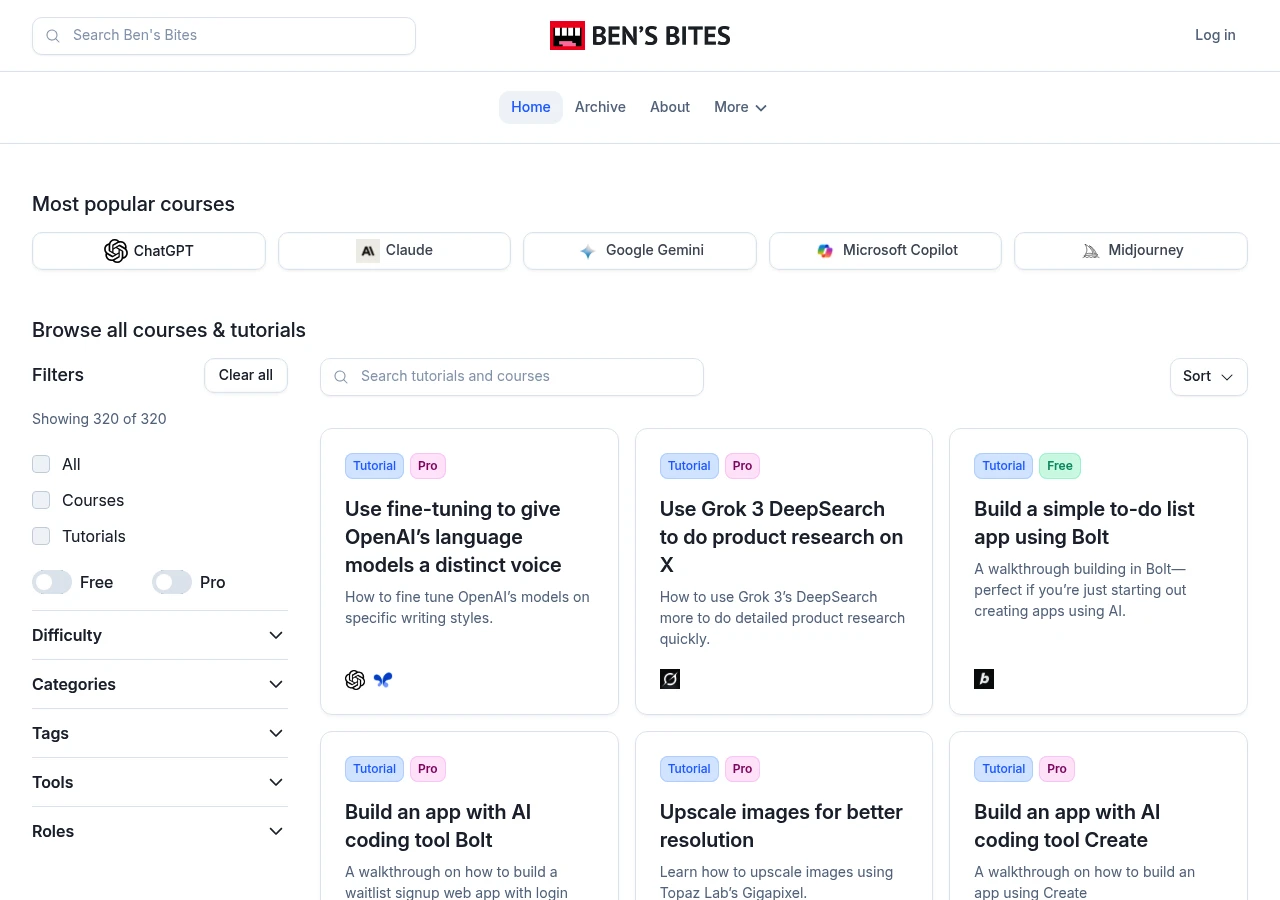Click the Ben's Bites logo
Screen dimensions: 1280x900
[640, 36]
